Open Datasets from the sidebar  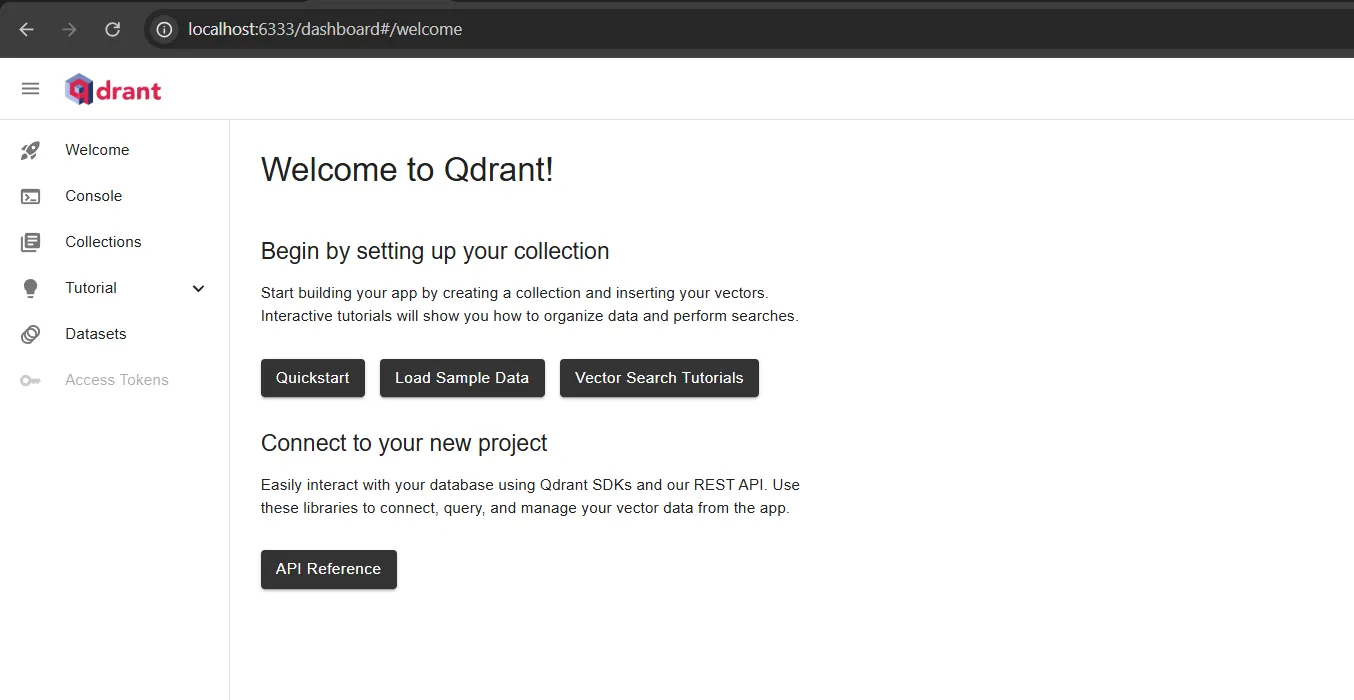115,334
